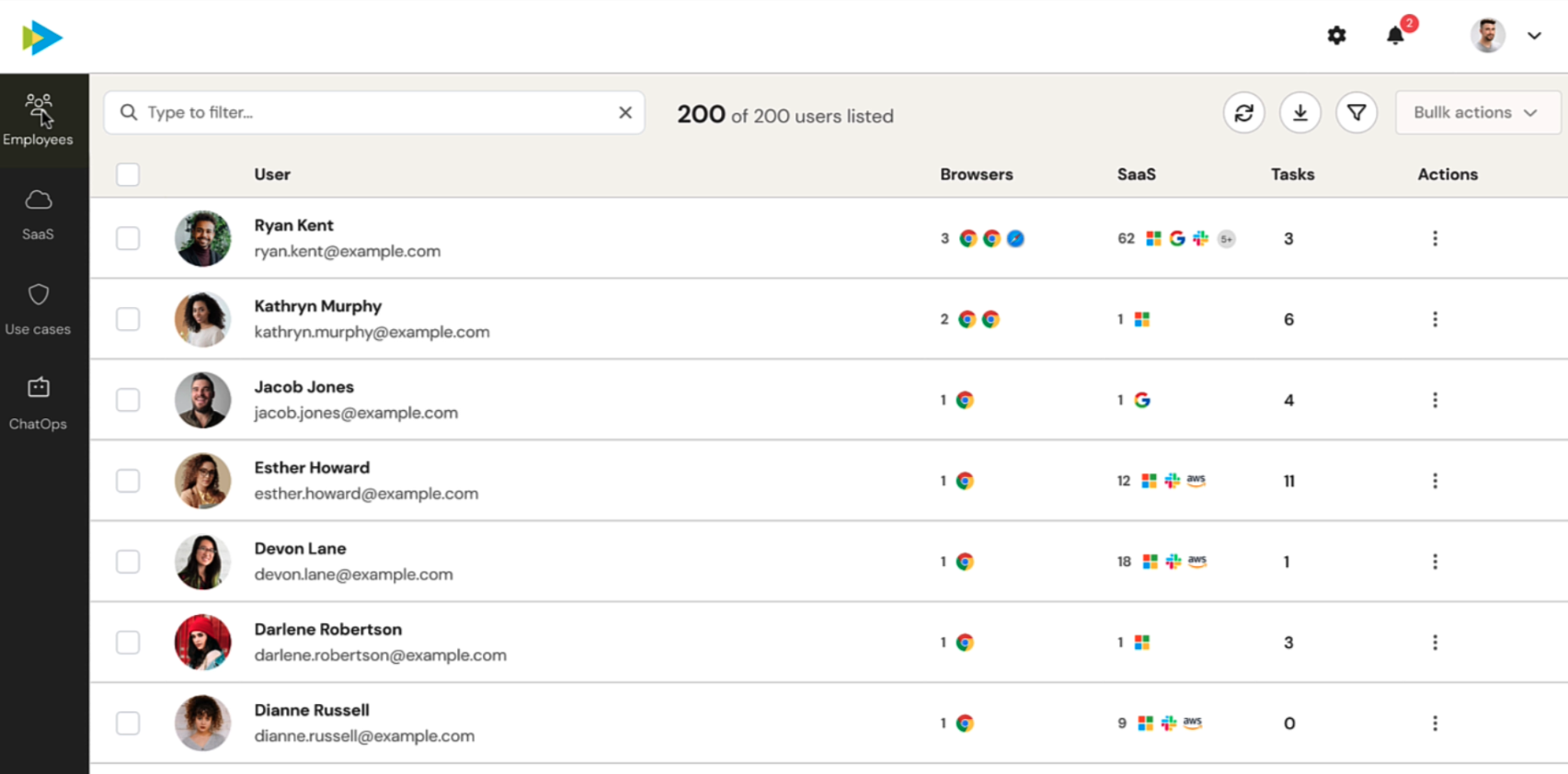Go to the SaaS sidebar section
This screenshot has width=1568, height=774.
click(x=38, y=214)
